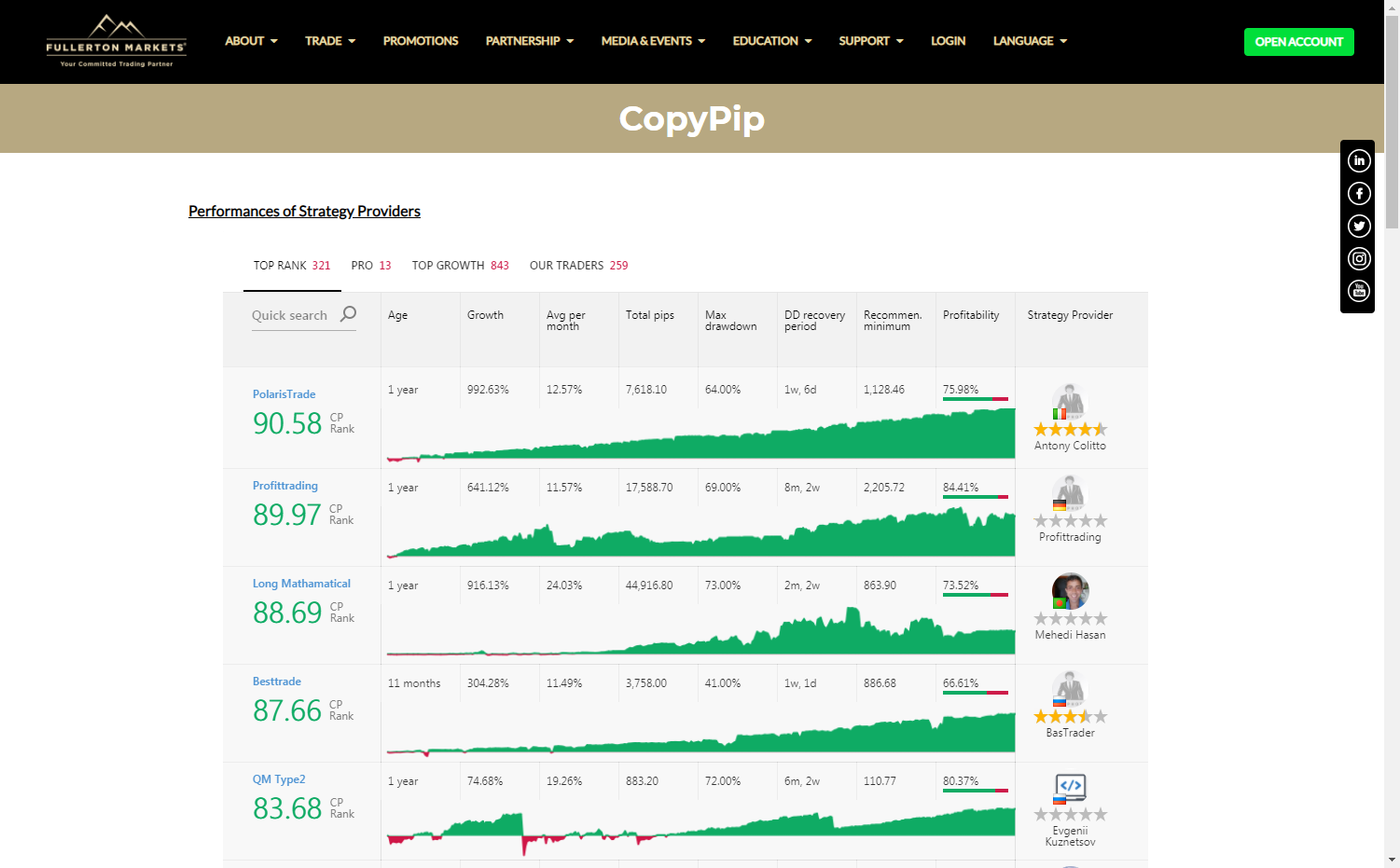Viewport: 1400px width, 868px height.
Task: Expand the About menu
Action: (x=251, y=41)
